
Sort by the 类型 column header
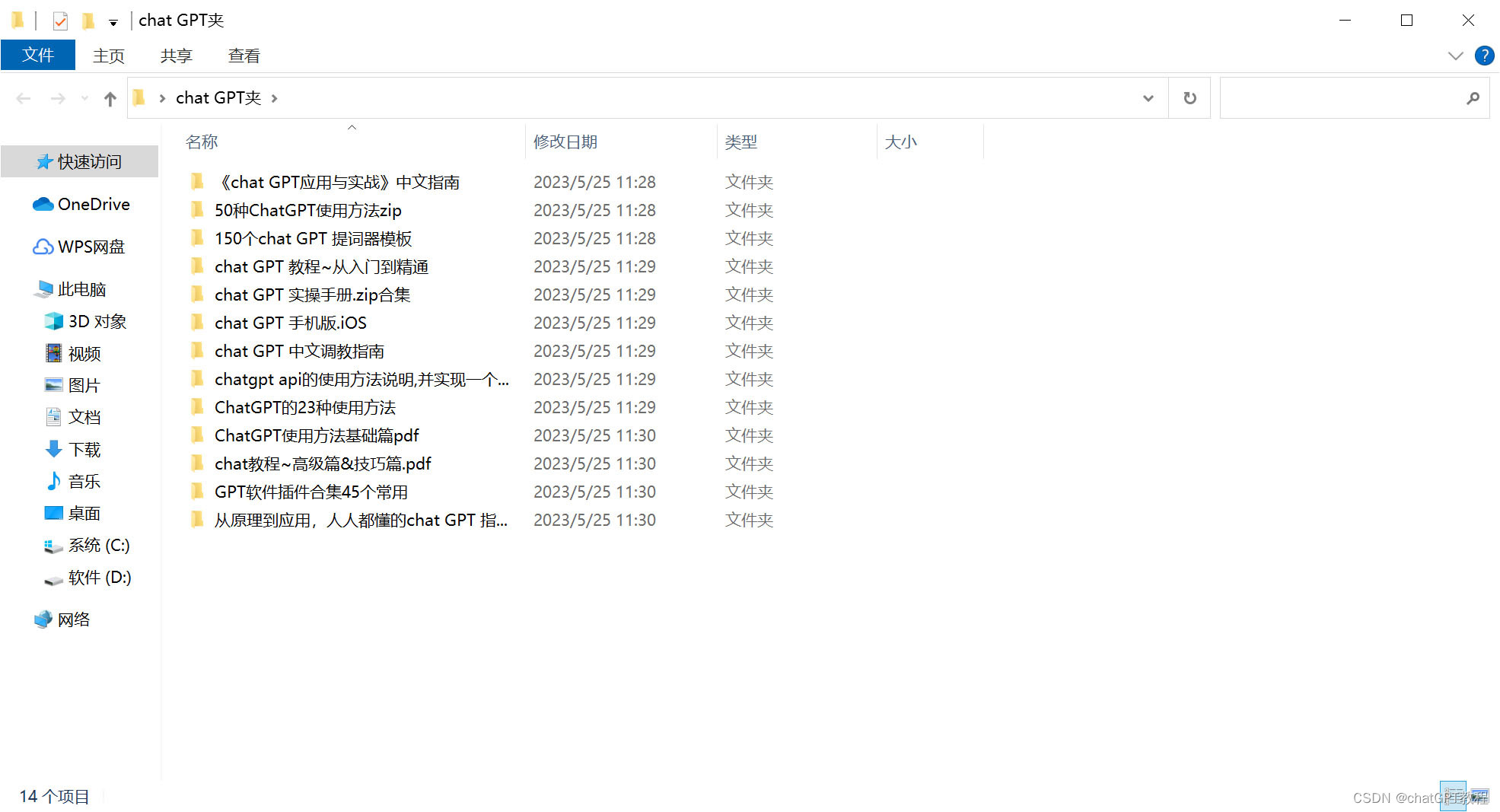tap(741, 142)
